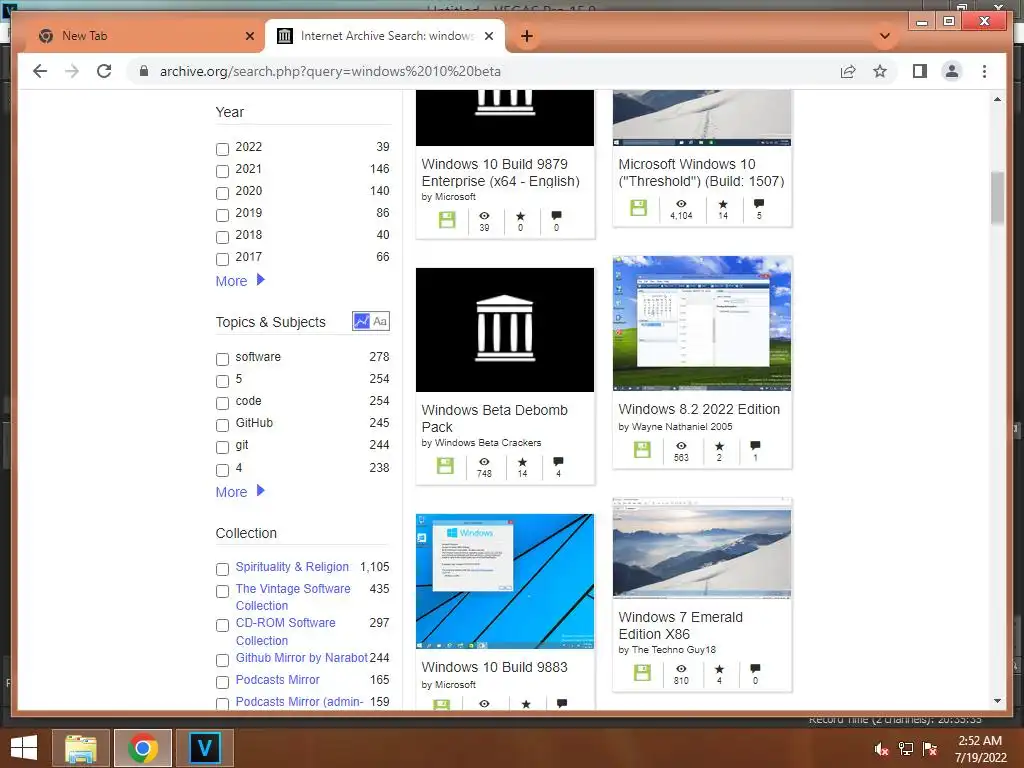This screenshot has width=1024, height=768.
Task: Check the 2019 year filter
Action: pyautogui.click(x=222, y=215)
